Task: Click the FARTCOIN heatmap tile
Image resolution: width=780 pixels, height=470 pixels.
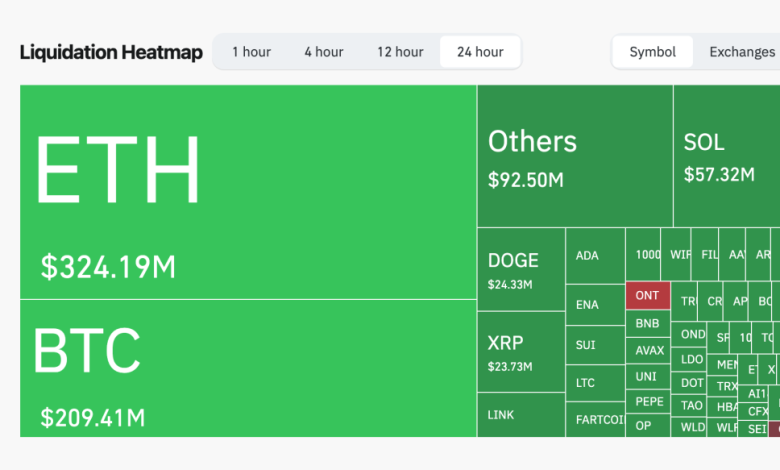Action: pos(595,420)
